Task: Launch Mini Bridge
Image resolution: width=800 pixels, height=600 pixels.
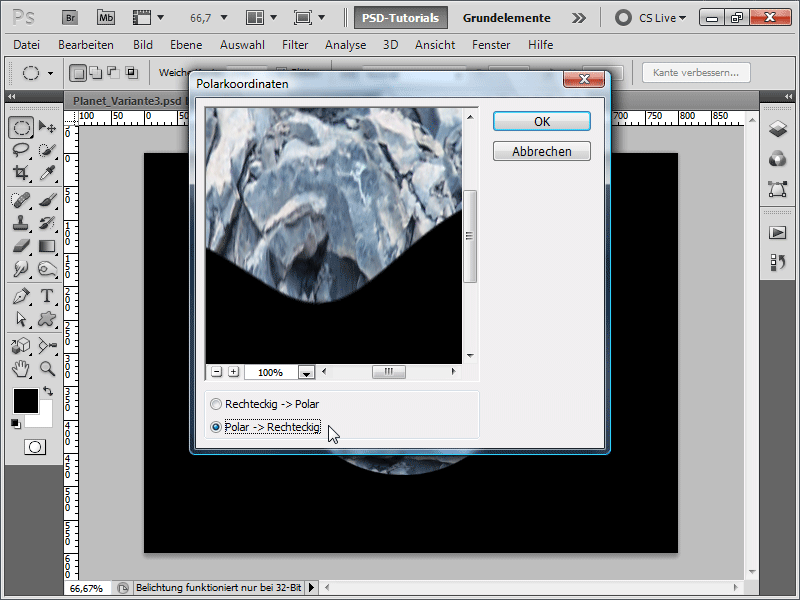Action: [x=106, y=18]
